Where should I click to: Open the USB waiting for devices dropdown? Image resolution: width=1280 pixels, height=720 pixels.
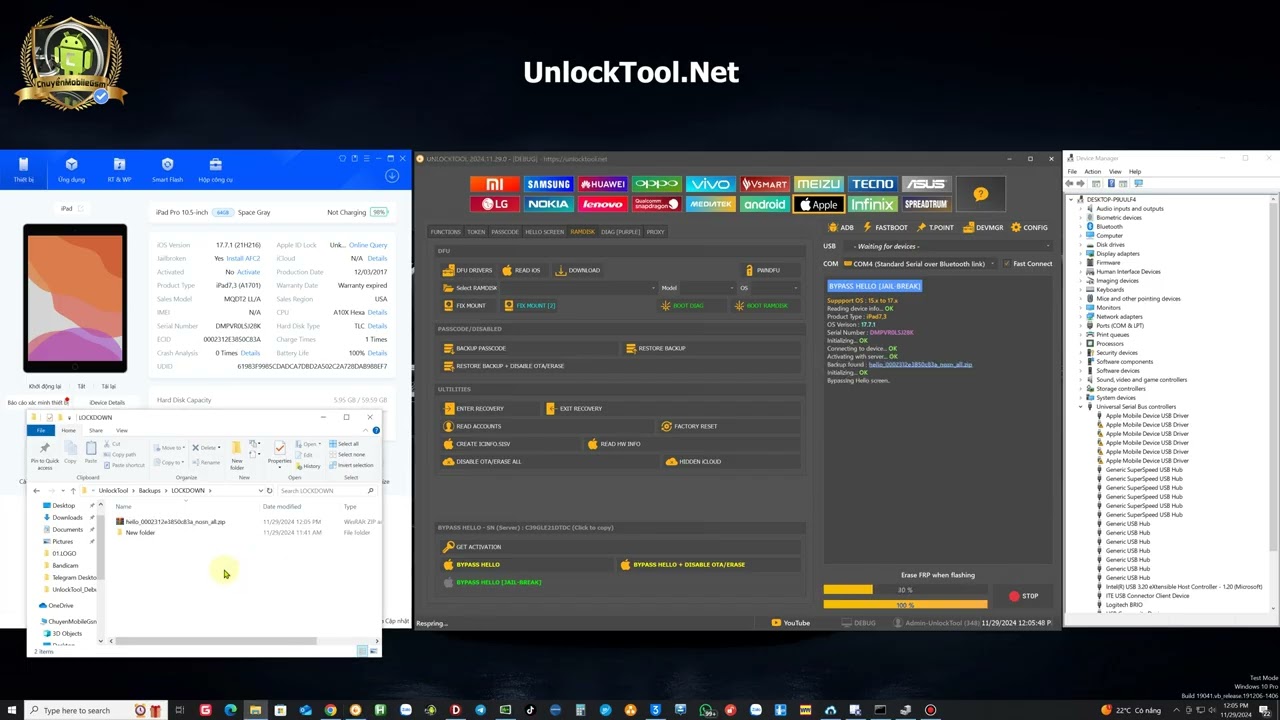point(948,246)
